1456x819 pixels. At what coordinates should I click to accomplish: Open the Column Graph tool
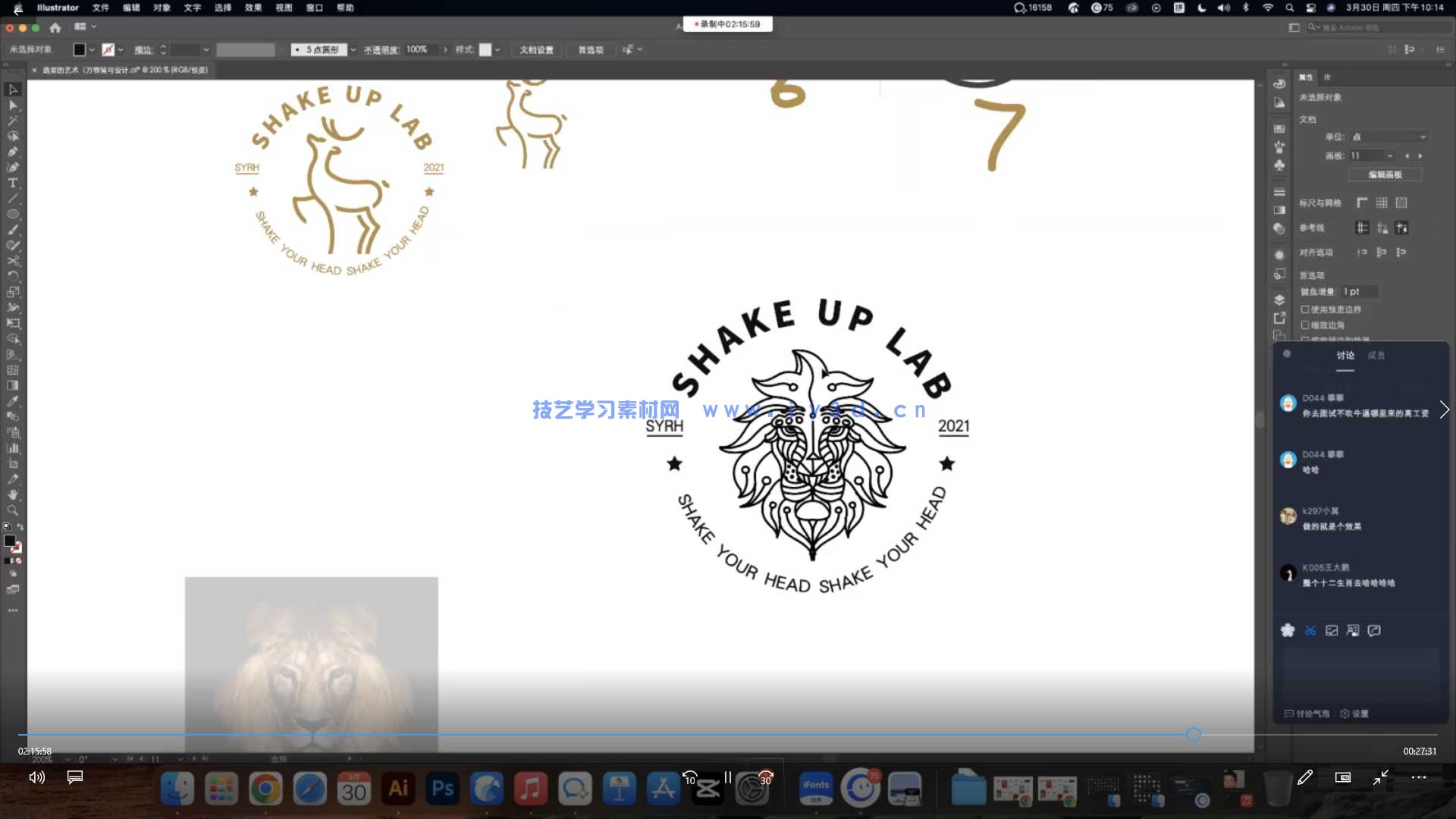click(13, 447)
